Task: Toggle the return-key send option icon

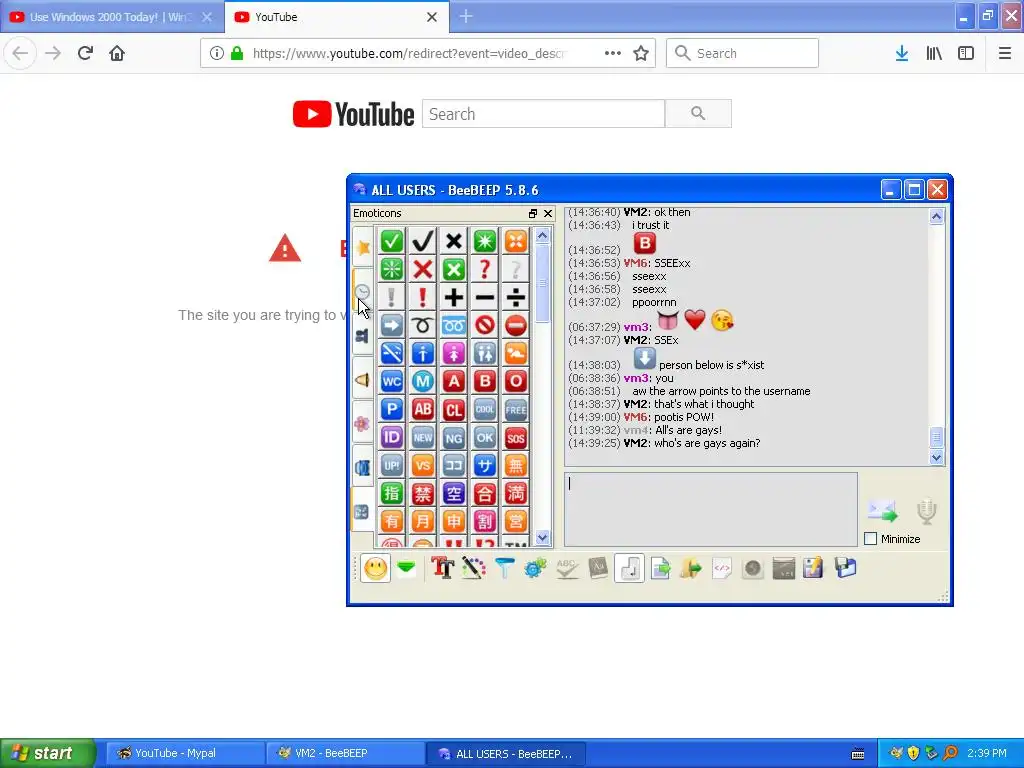Action: [629, 568]
